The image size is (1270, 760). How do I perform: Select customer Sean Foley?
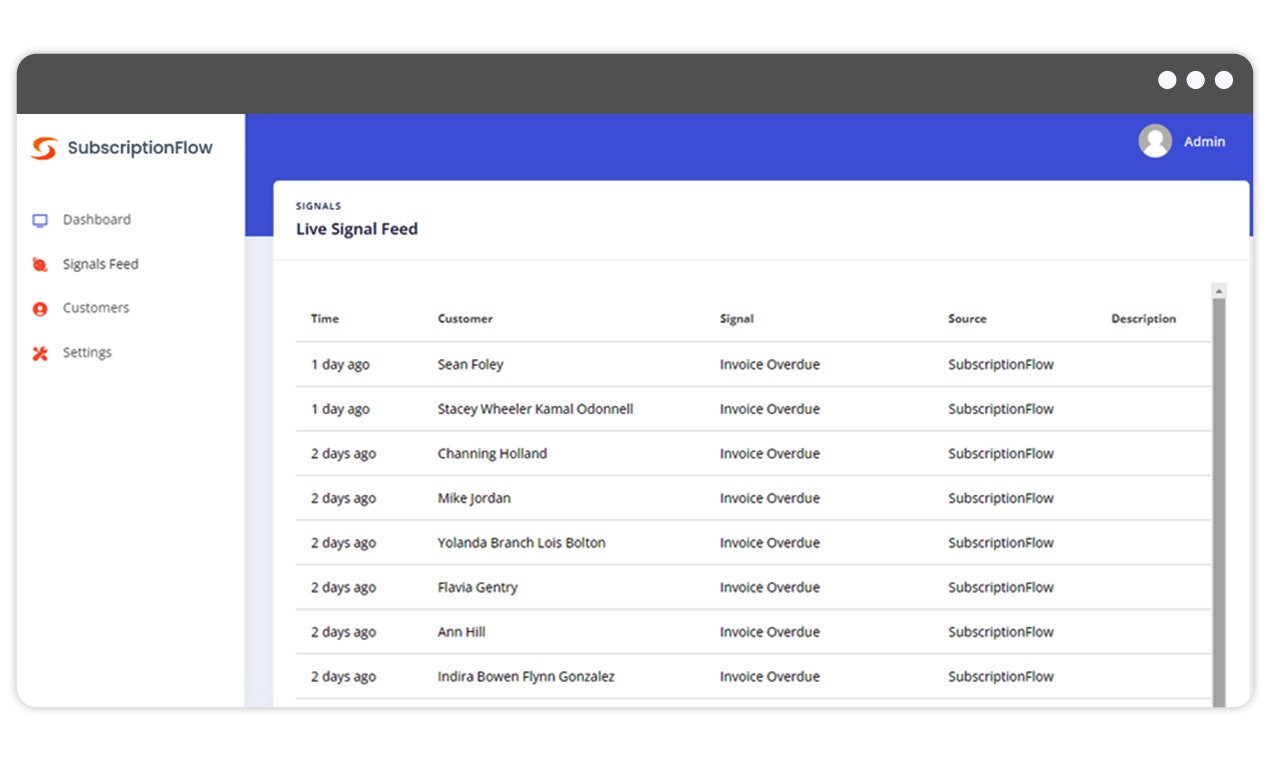tap(471, 365)
